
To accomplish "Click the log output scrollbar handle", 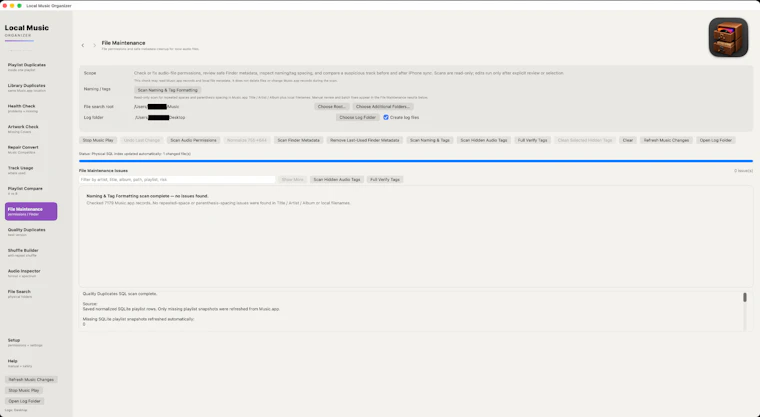I will tap(745, 297).
